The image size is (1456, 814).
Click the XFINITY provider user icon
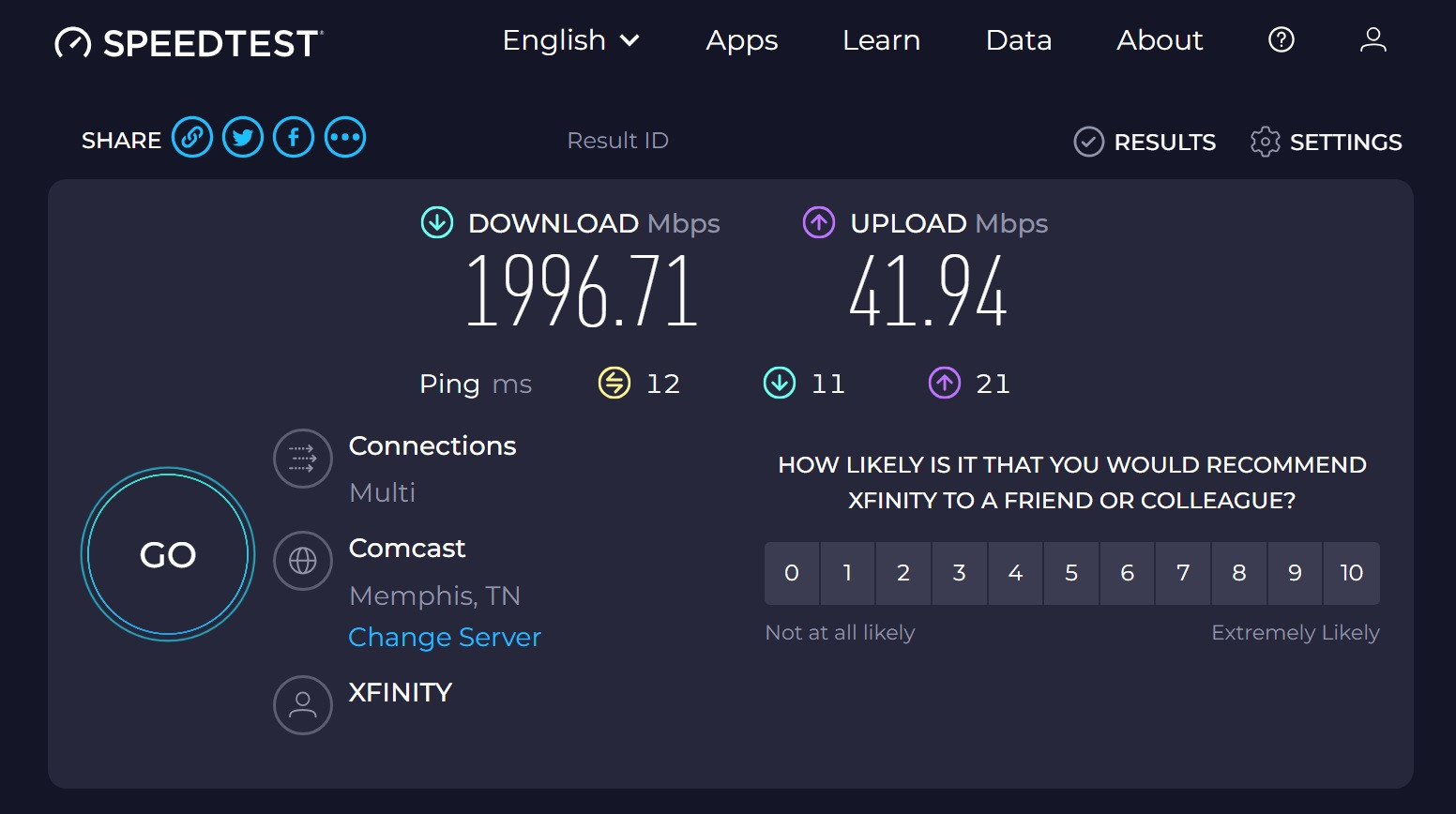303,705
